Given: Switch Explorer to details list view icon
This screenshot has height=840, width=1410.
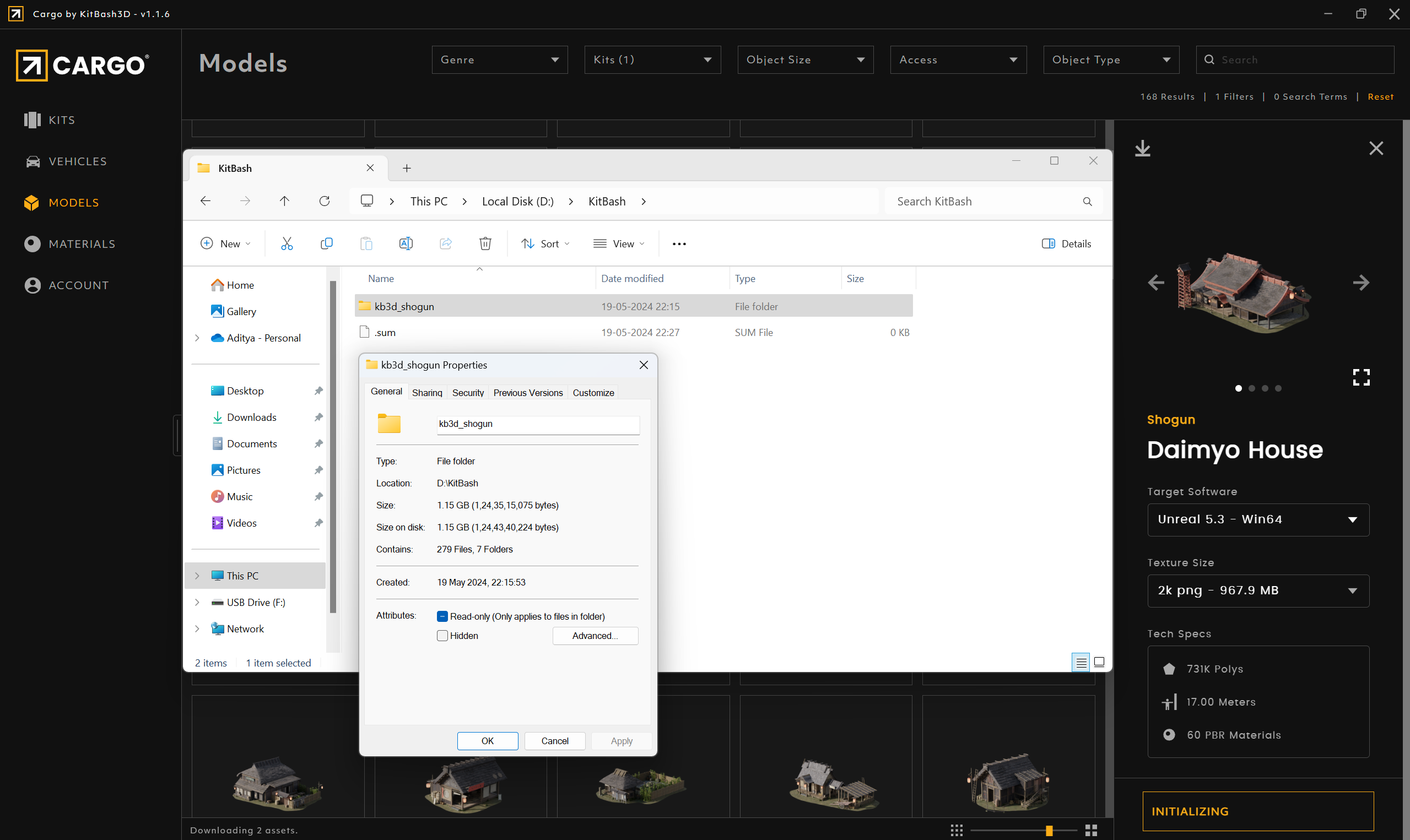Looking at the screenshot, I should coord(1081,662).
